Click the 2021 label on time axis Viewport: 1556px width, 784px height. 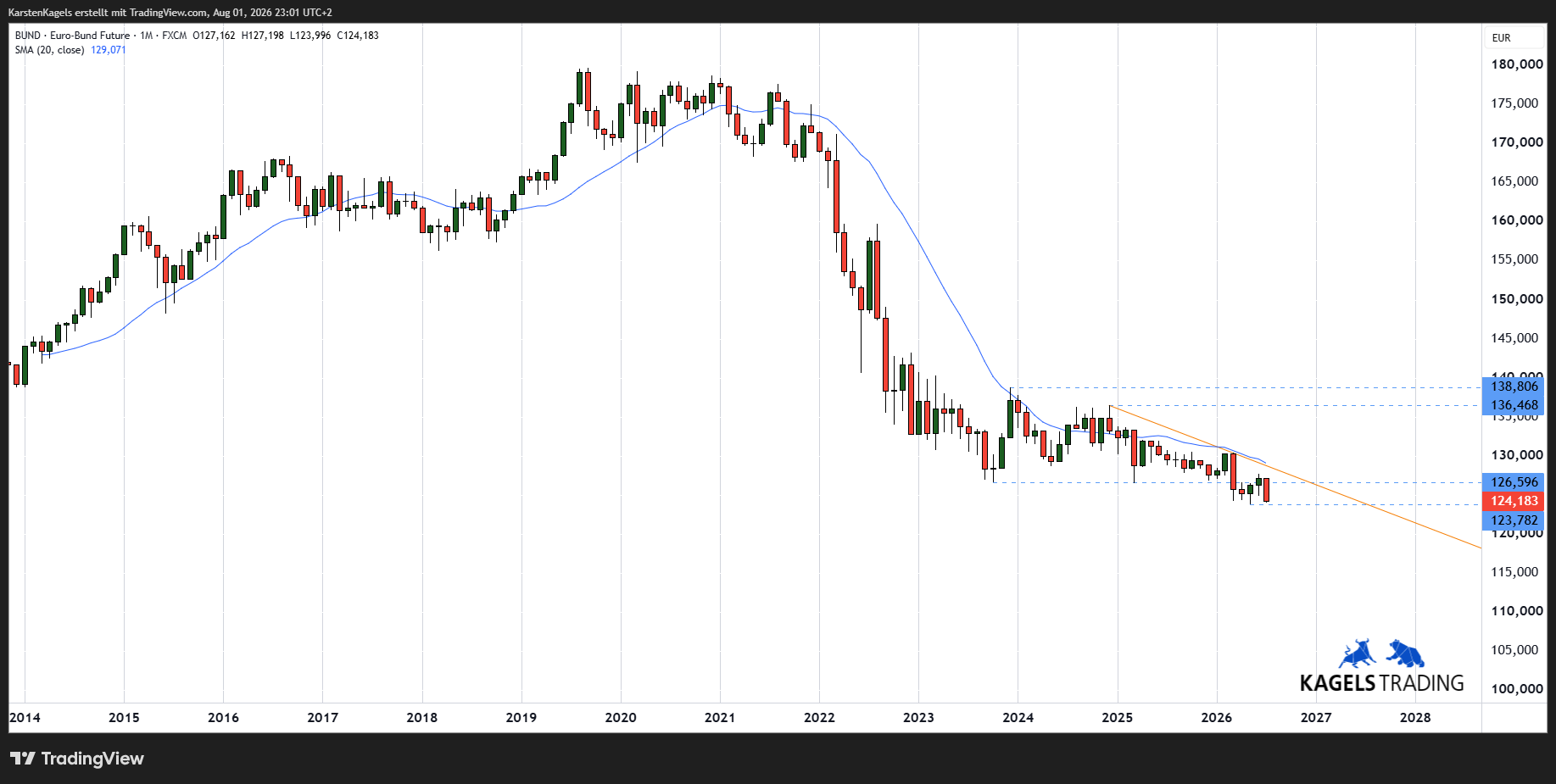point(720,718)
